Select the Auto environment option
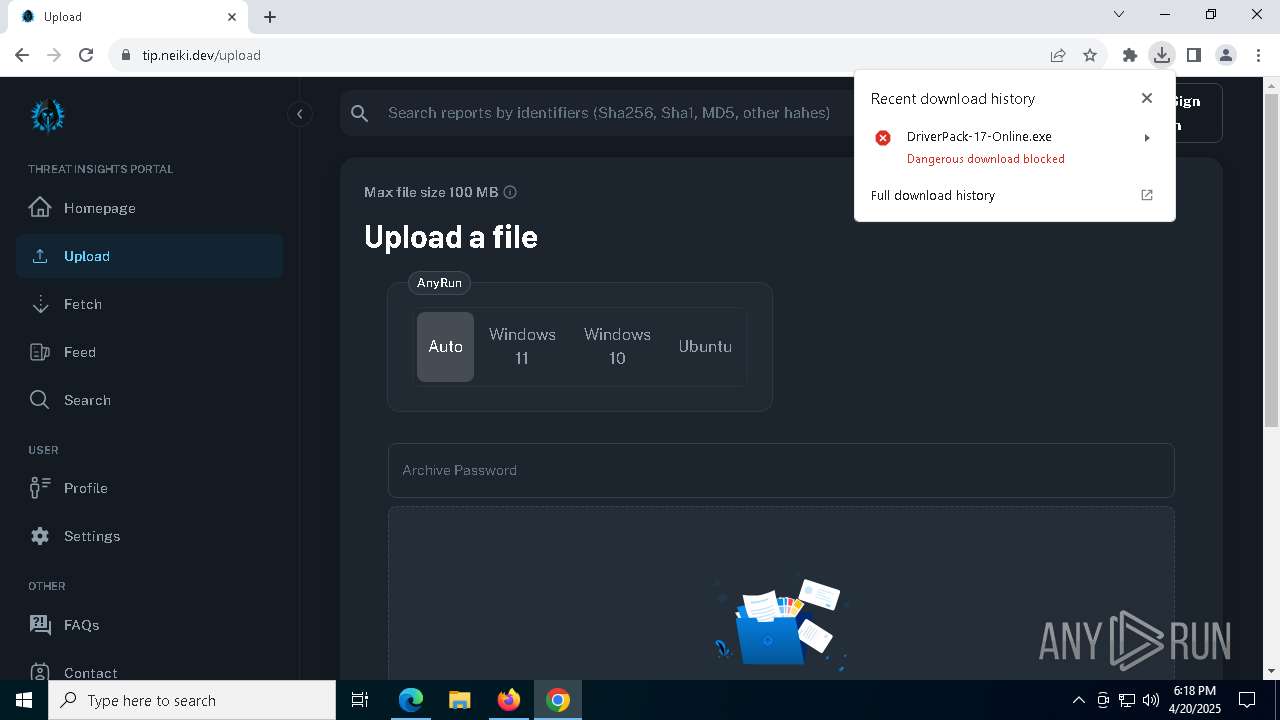Image resolution: width=1280 pixels, height=720 pixels. [445, 346]
